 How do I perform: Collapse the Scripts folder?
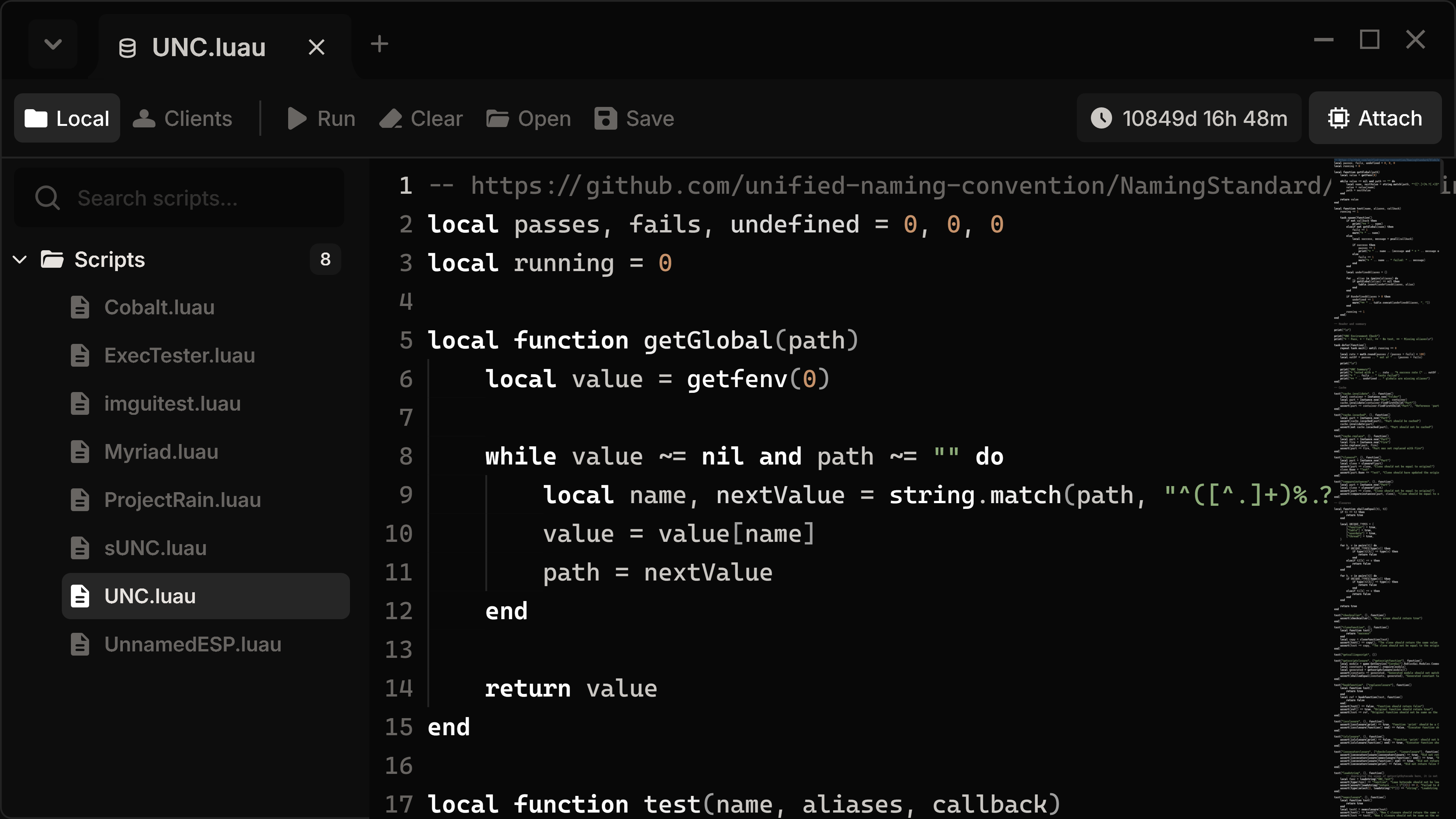coord(20,259)
